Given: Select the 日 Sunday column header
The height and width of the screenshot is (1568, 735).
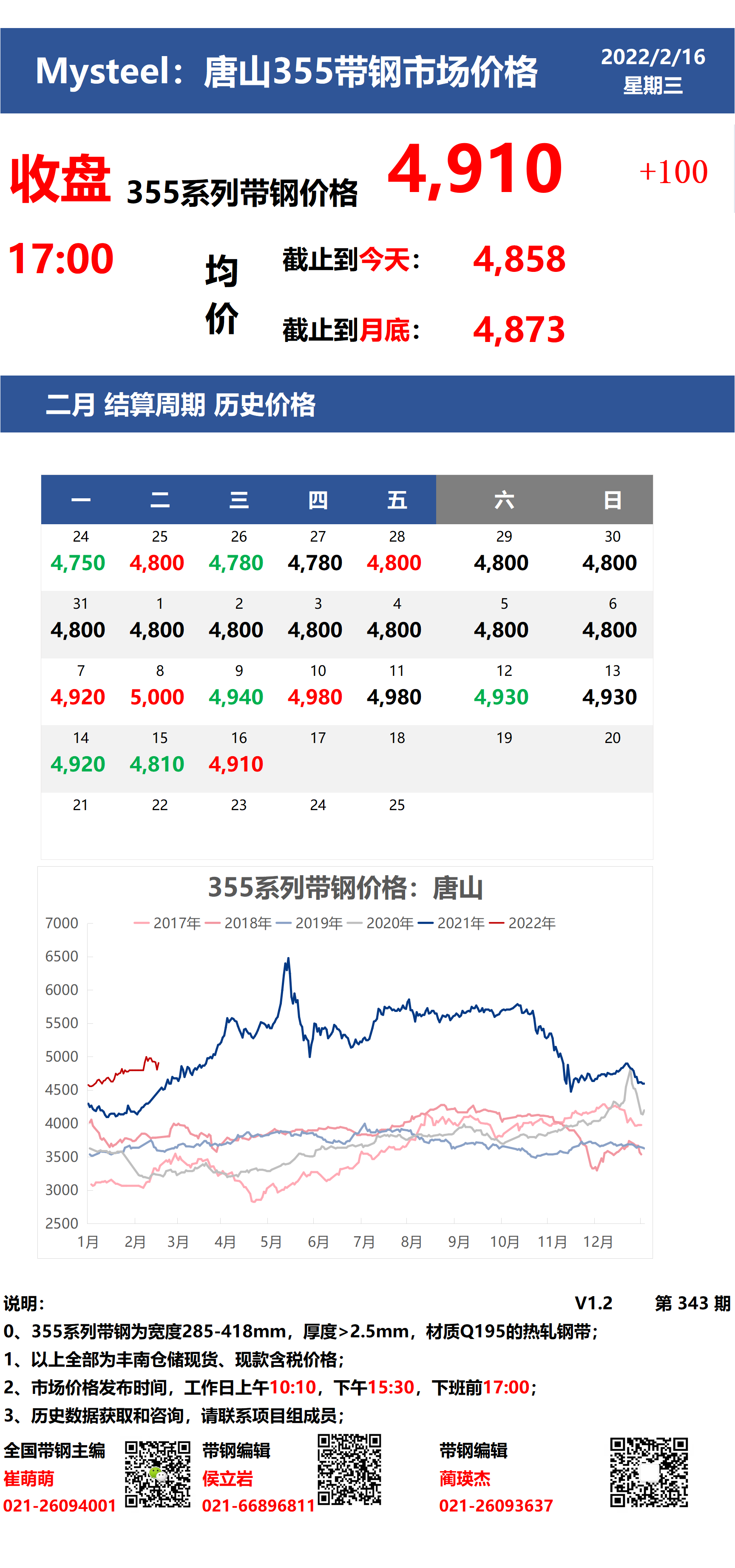Looking at the screenshot, I should pyautogui.click(x=612, y=500).
